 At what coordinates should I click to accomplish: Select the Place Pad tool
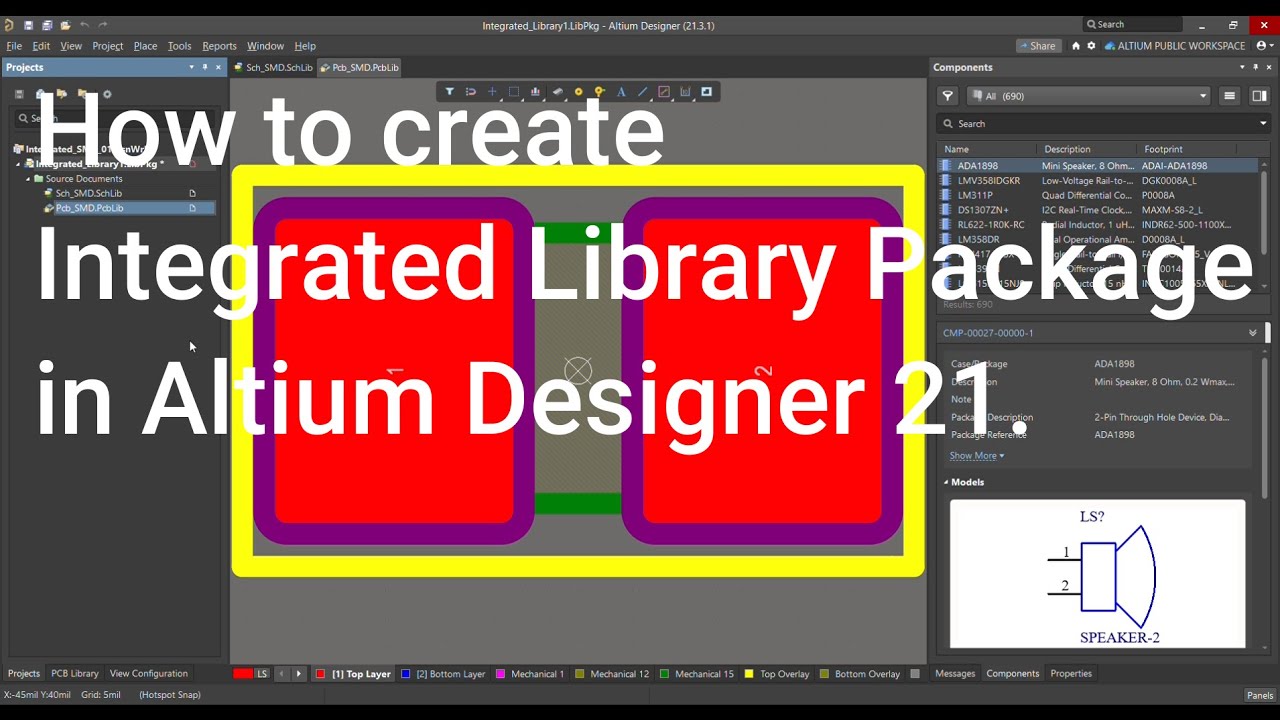pos(578,92)
